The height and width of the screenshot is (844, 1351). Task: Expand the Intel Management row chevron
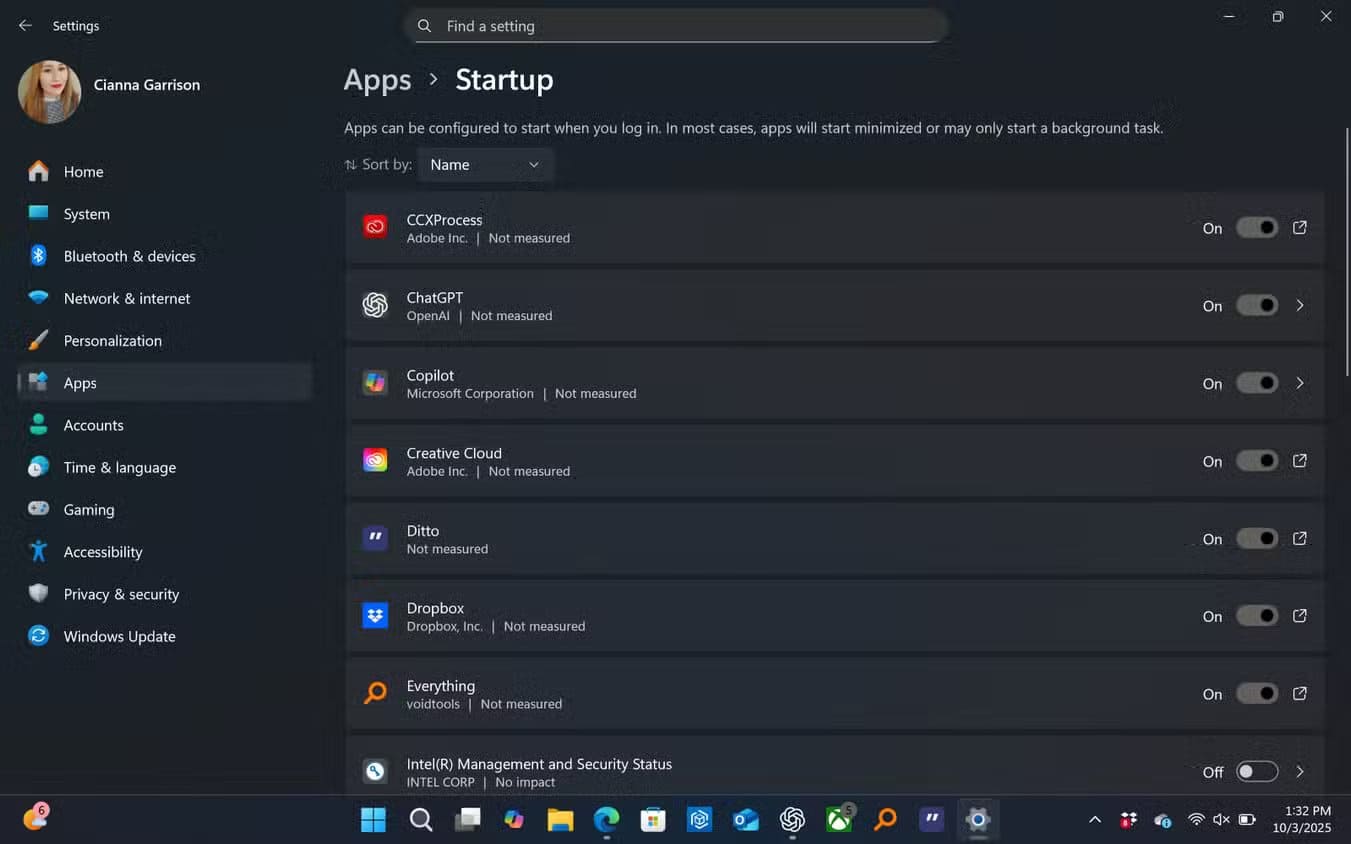[x=1300, y=771]
